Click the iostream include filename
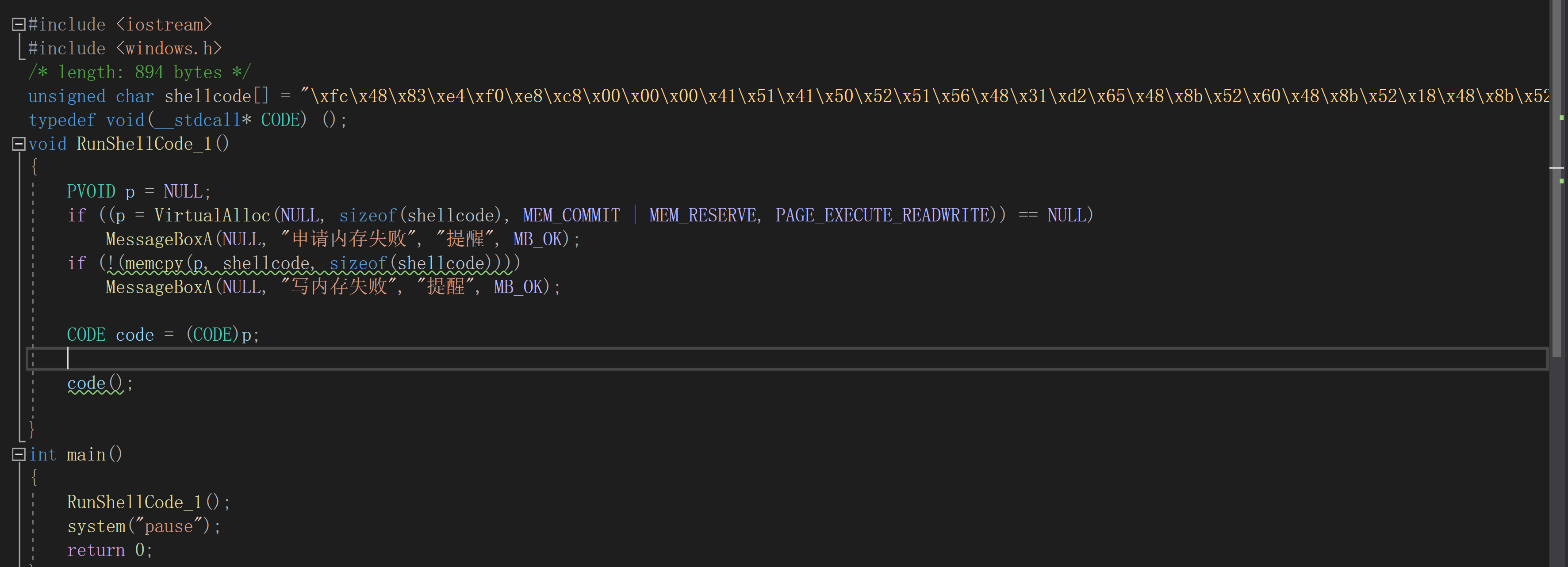This screenshot has width=1568, height=567. pyautogui.click(x=165, y=24)
